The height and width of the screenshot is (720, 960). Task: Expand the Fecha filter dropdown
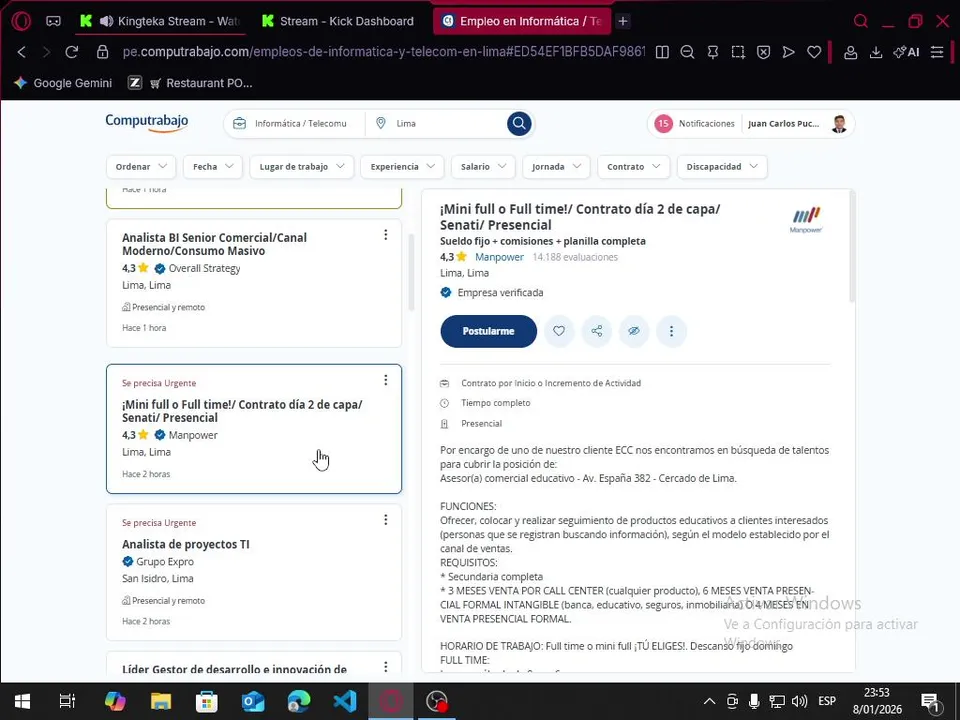(212, 167)
